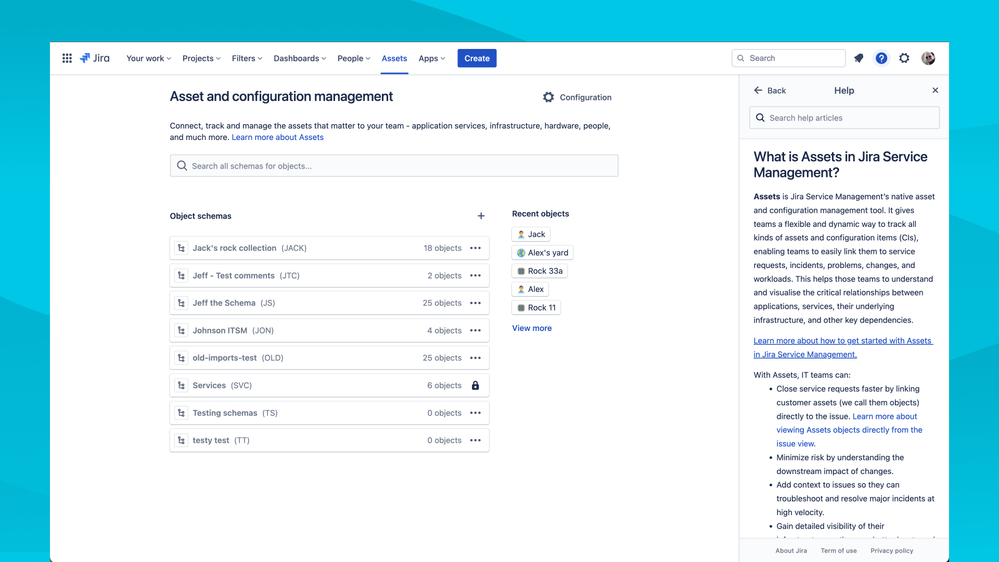Open the app switcher grid icon
The image size is (999, 562).
[67, 58]
